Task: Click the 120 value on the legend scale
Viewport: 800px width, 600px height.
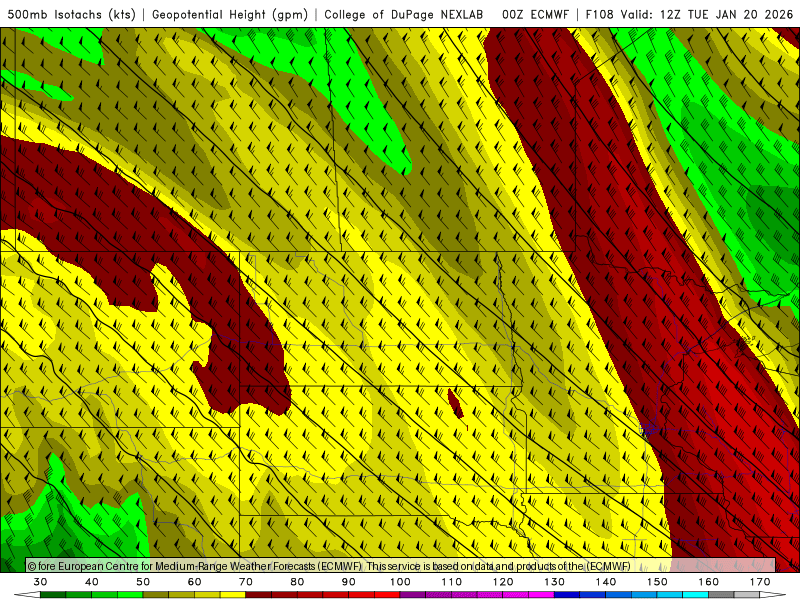Action: pos(503,582)
